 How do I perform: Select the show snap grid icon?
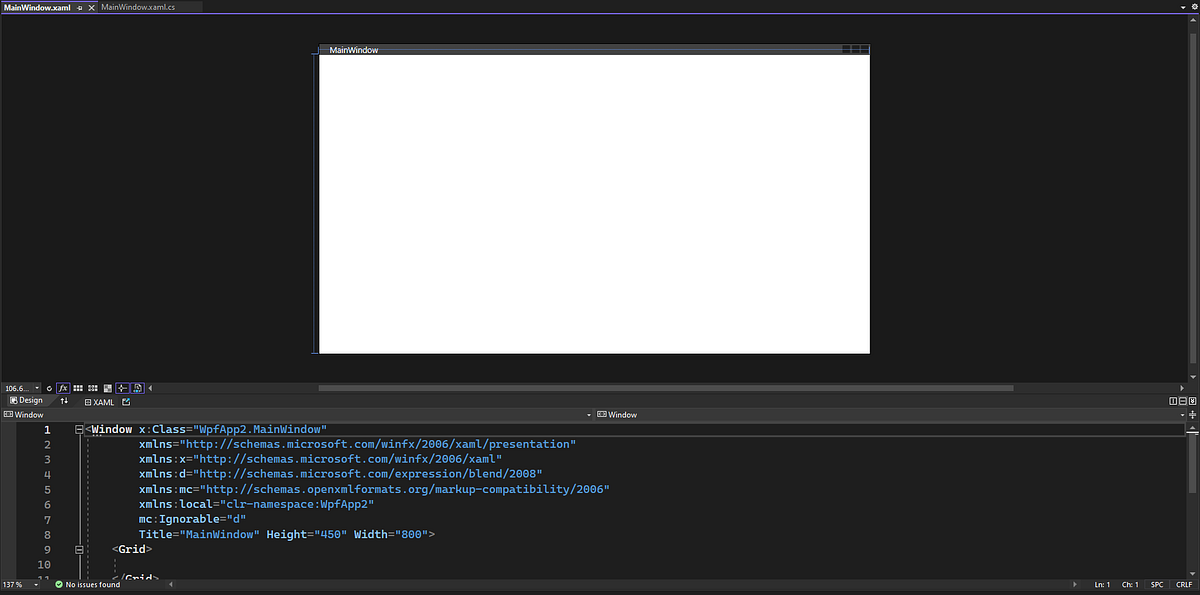point(77,388)
